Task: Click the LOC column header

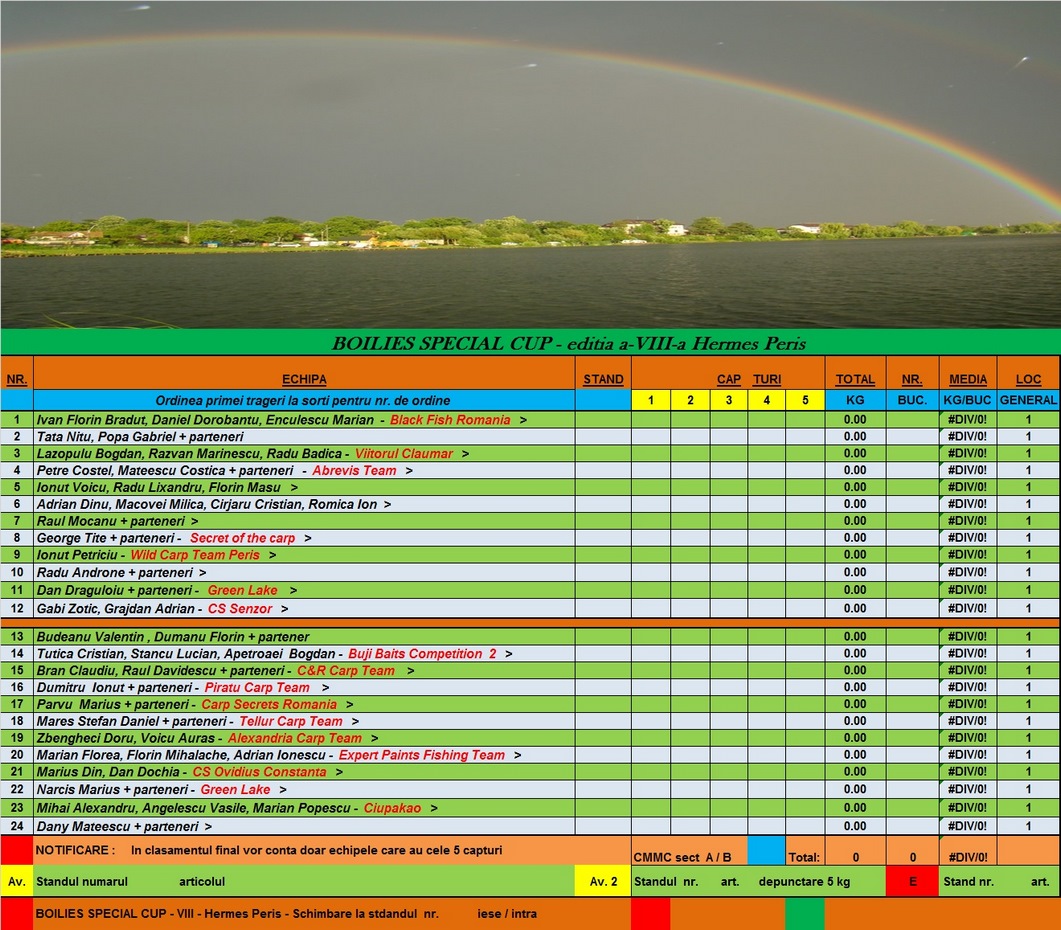Action: [1028, 380]
